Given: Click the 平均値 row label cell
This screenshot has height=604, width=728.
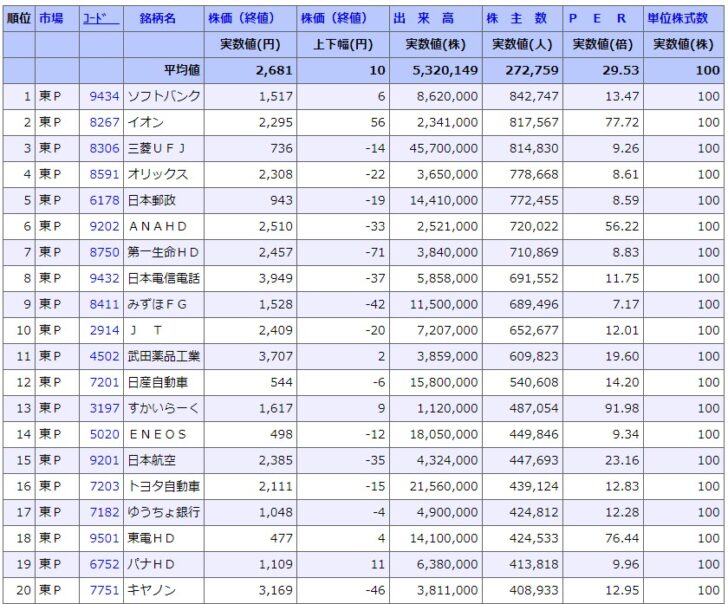Looking at the screenshot, I should [182, 70].
